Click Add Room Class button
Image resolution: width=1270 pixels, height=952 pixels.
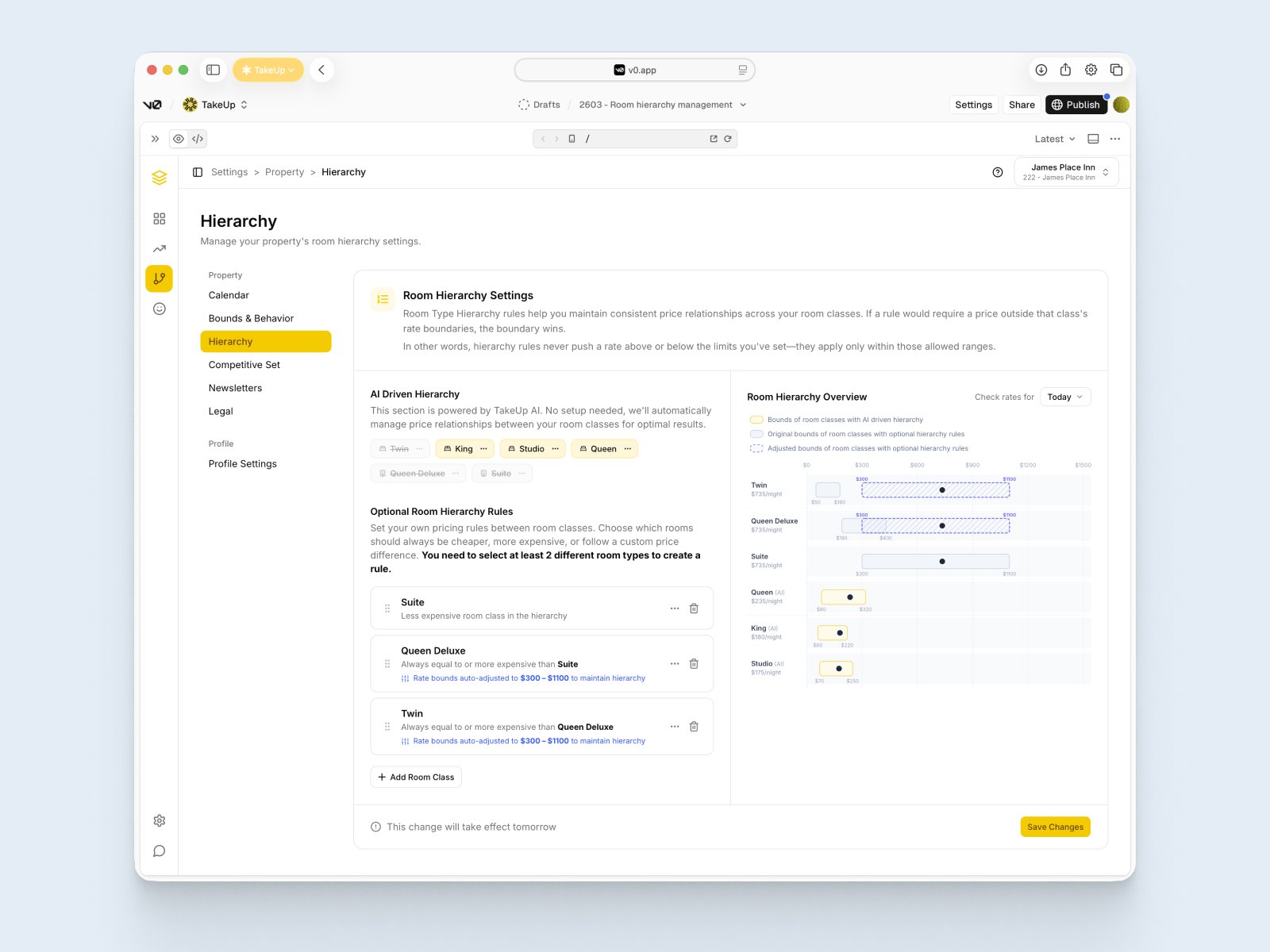416,777
